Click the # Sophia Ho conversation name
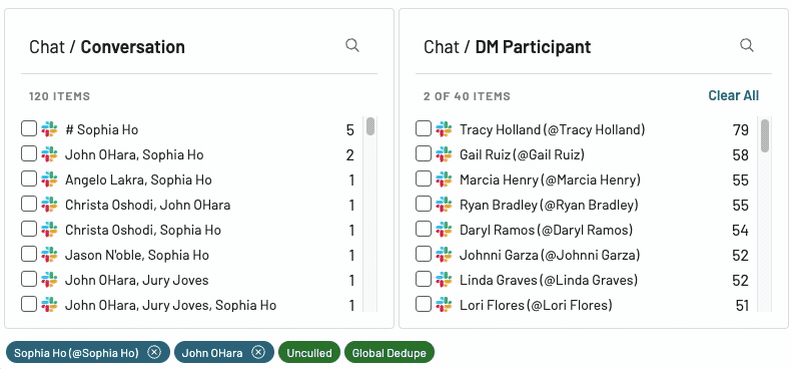Viewport: 791px width, 369px height. [x=101, y=130]
